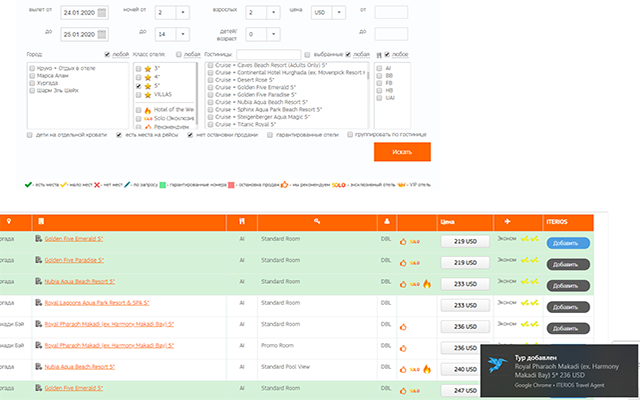This screenshot has height=400, width=640.
Task: Toggle есть места на рейсы checkbox
Action: [x=119, y=135]
